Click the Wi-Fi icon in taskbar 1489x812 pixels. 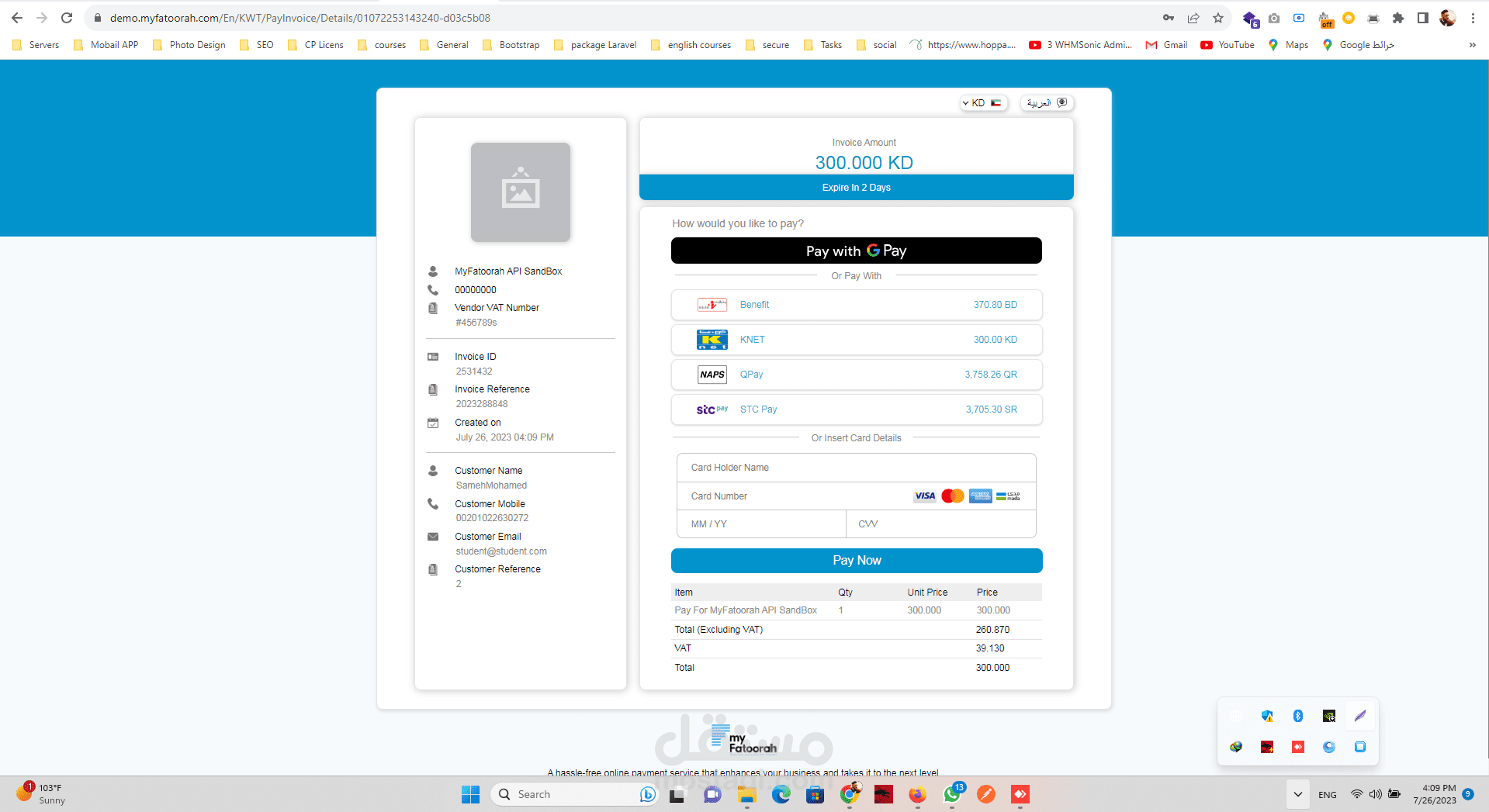point(1357,794)
